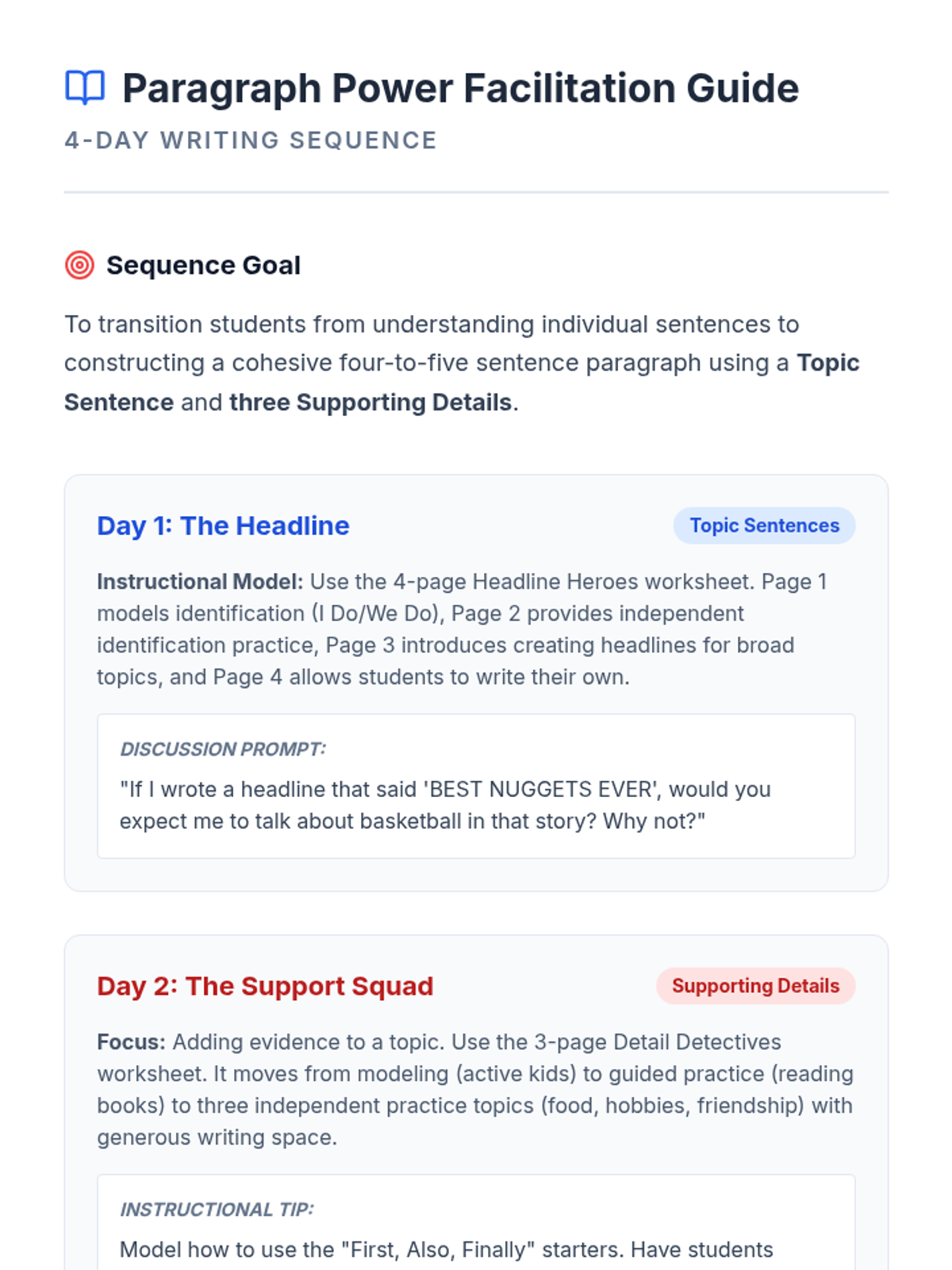
Task: Click the Sequence Goal heading
Action: (203, 265)
